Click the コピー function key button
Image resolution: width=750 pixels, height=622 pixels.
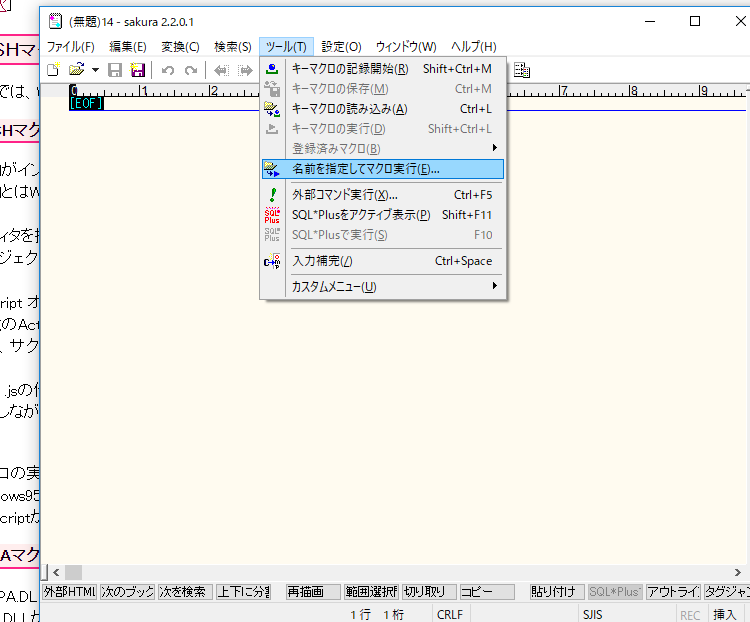click(487, 592)
